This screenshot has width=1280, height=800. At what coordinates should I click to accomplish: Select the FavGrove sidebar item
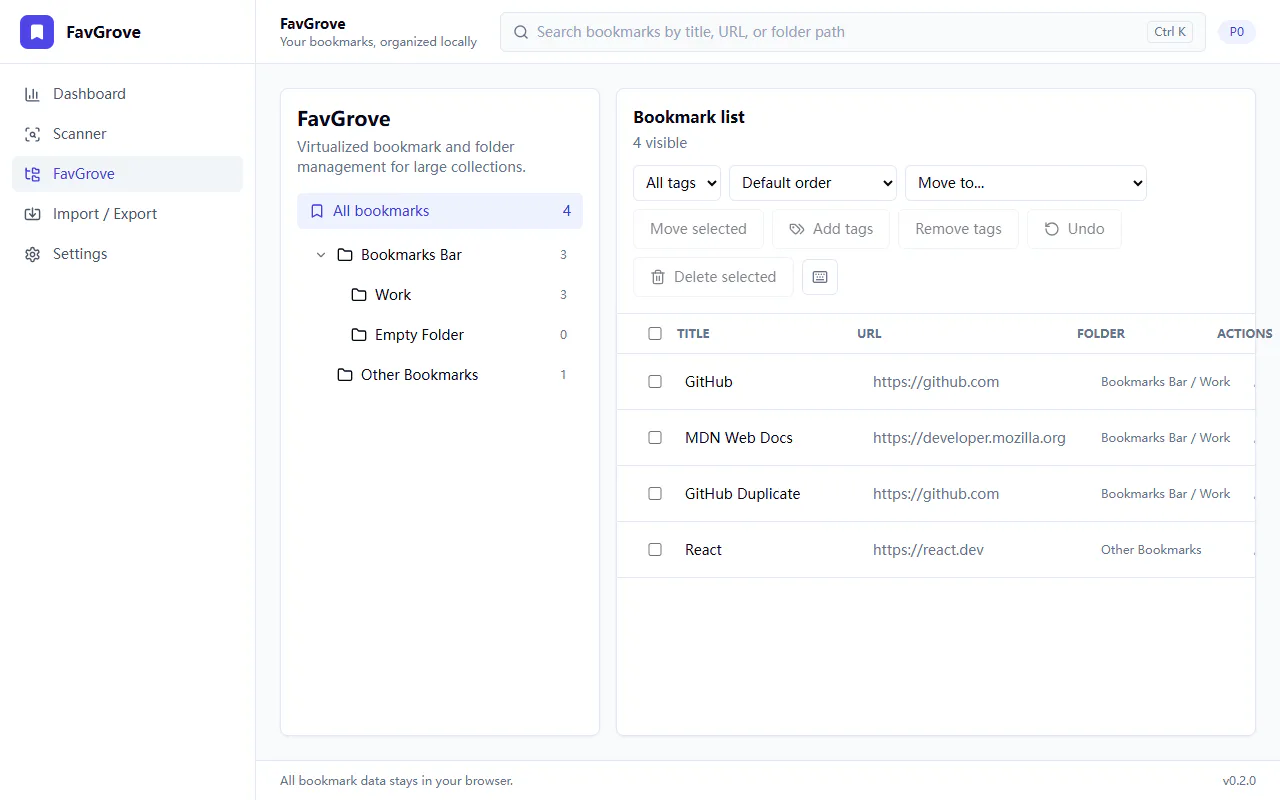[127, 174]
